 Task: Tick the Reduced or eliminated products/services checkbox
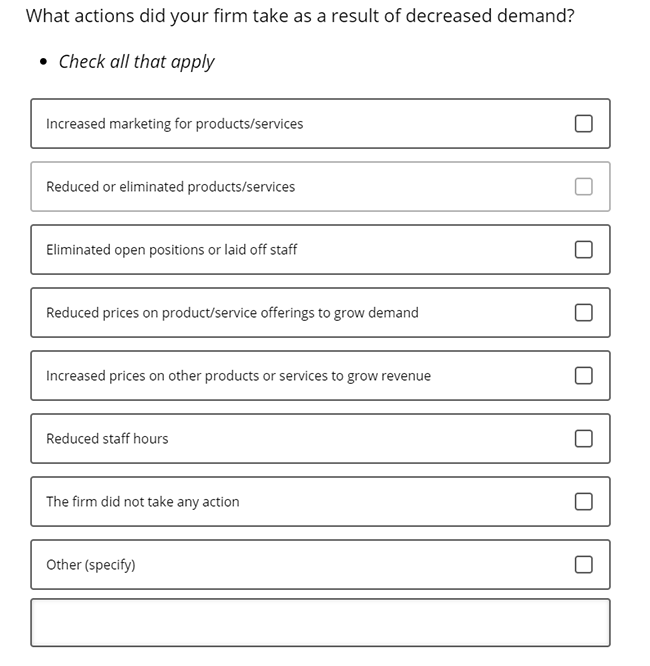click(x=583, y=186)
